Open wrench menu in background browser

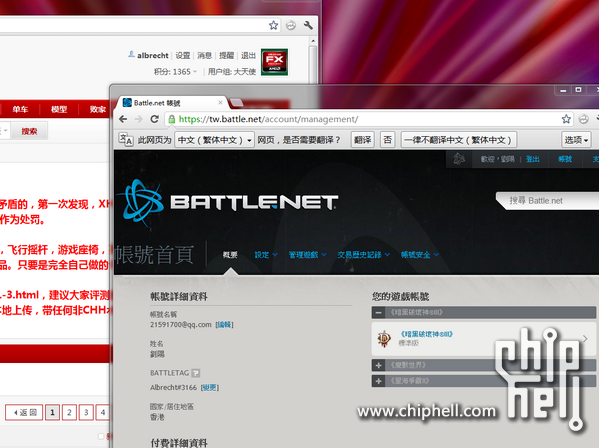(x=308, y=25)
